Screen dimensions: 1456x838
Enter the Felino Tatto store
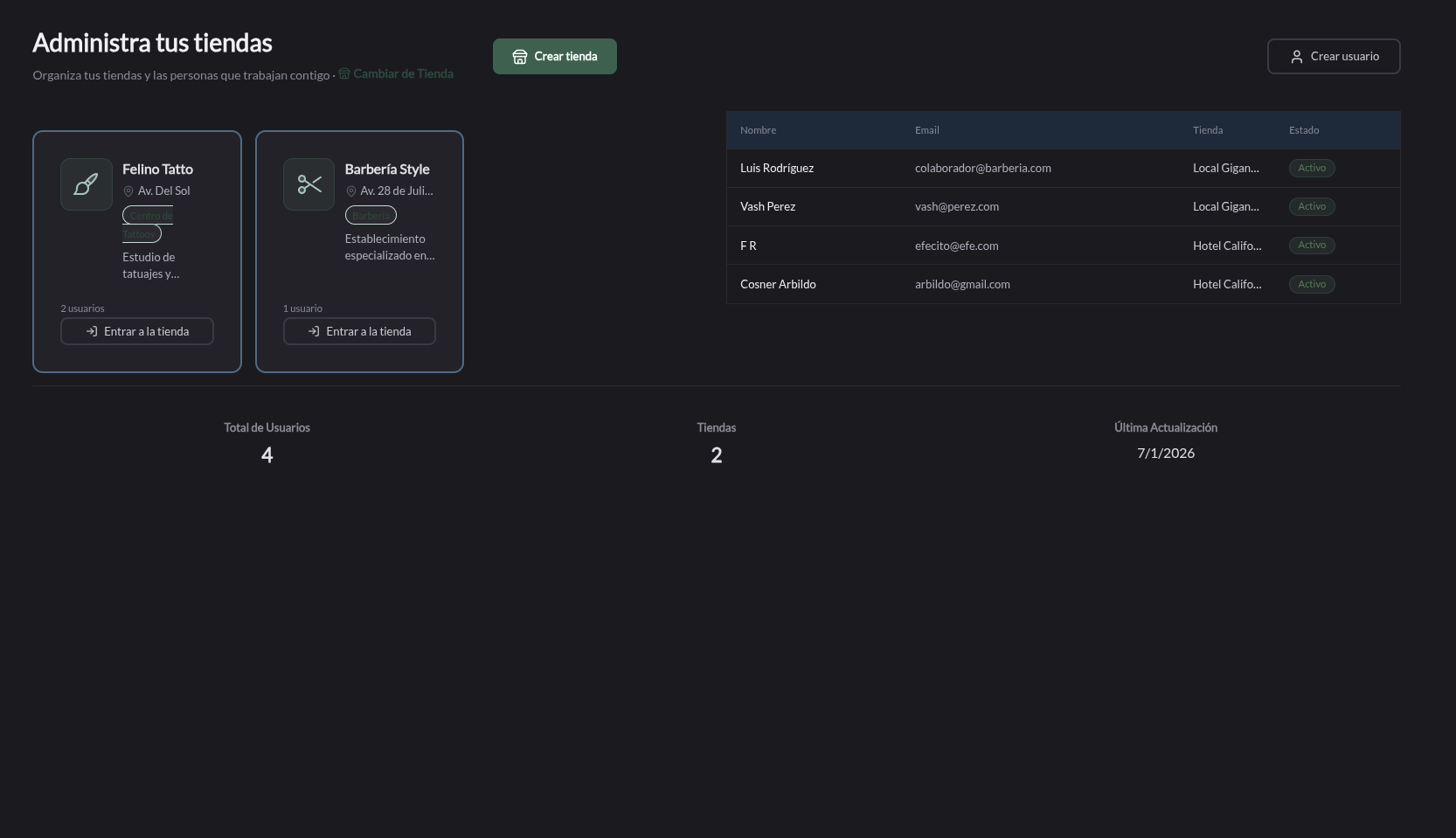(137, 331)
